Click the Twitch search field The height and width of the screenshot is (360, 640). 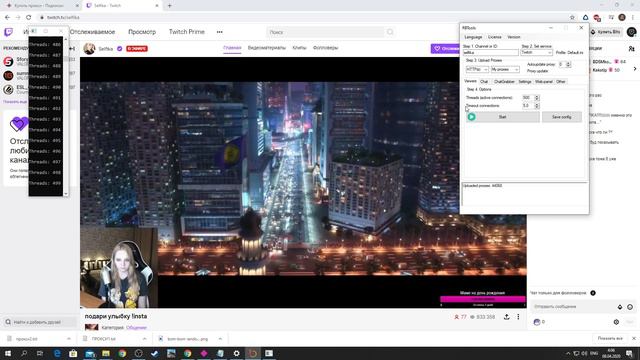[x=325, y=32]
